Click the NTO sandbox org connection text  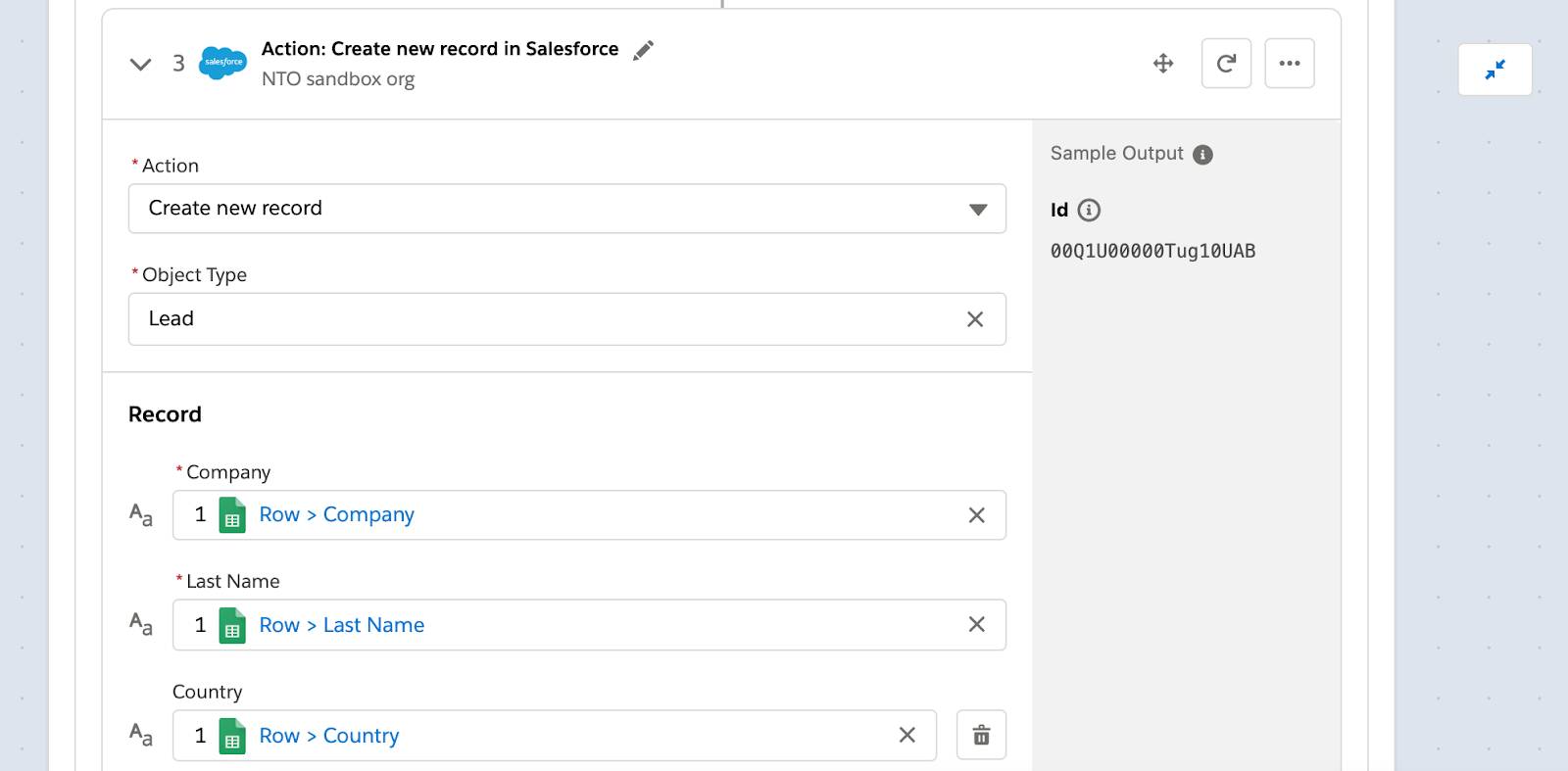coord(338,79)
